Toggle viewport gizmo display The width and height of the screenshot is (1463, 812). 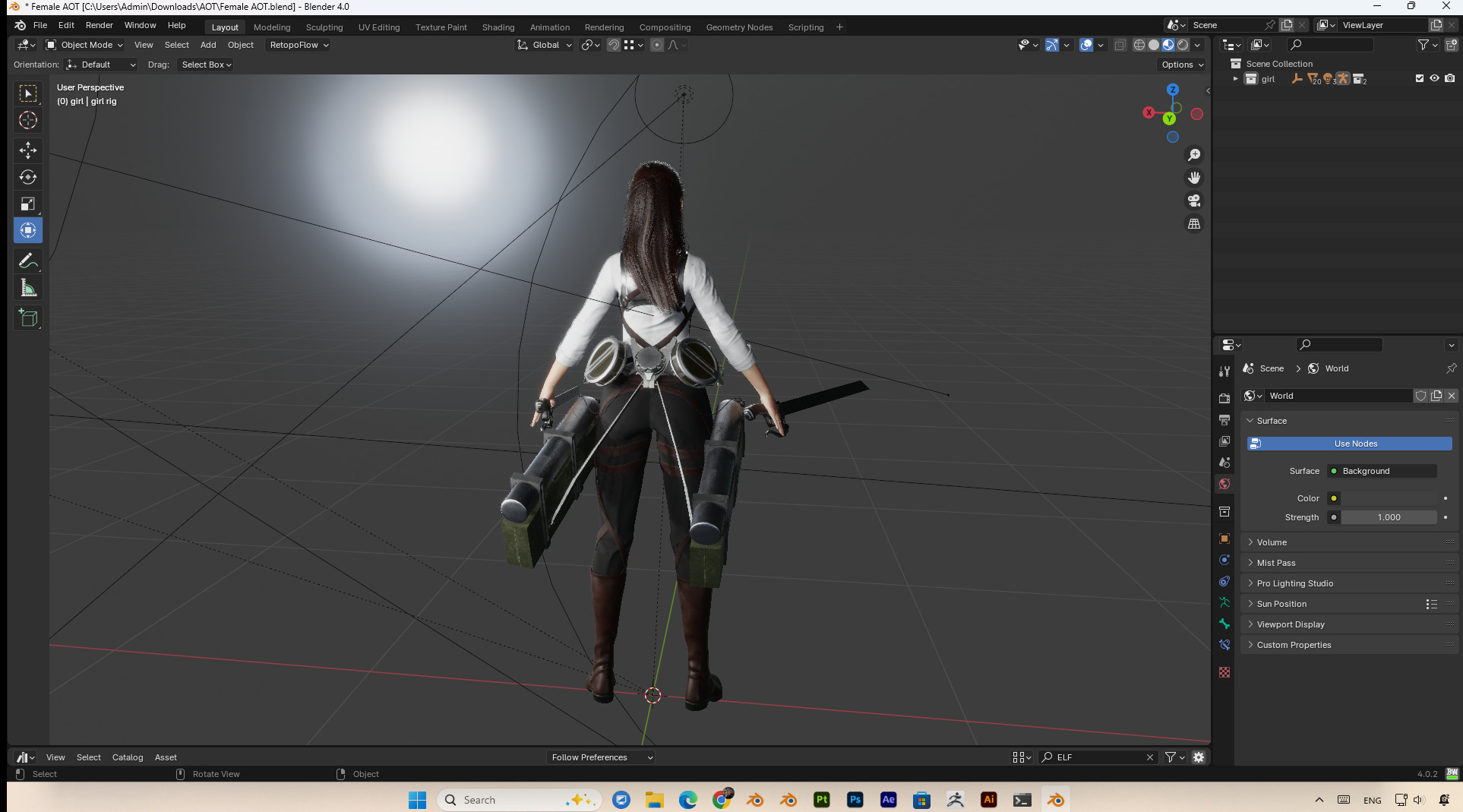click(1051, 45)
